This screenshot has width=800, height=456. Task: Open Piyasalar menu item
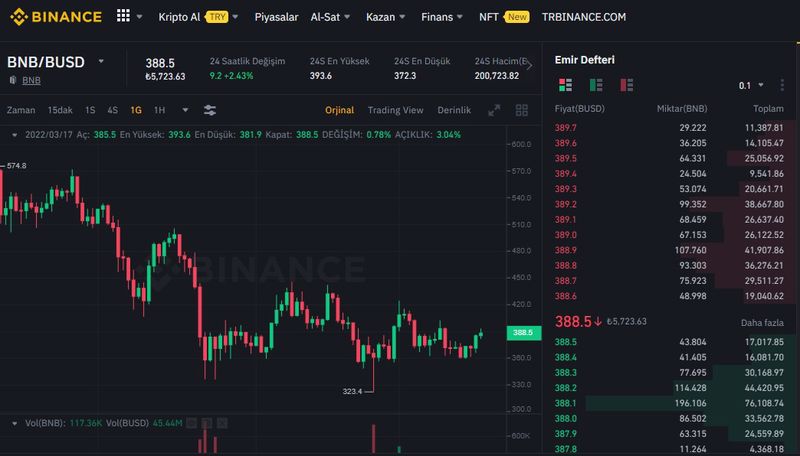tap(277, 17)
